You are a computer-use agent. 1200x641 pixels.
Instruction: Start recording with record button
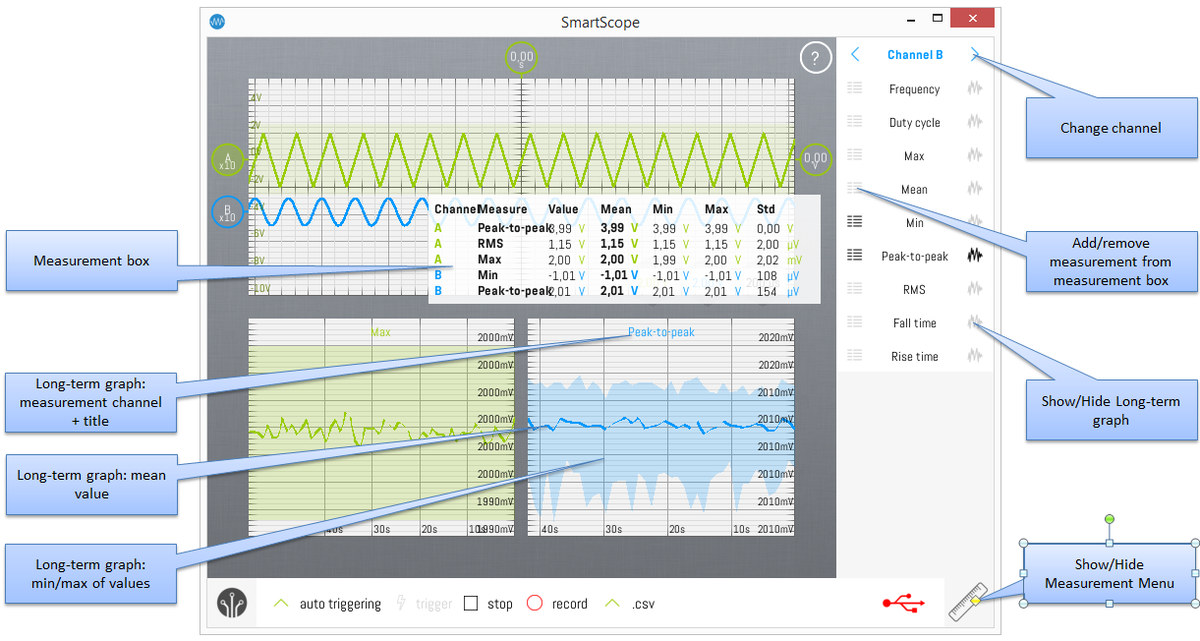pyautogui.click(x=534, y=604)
